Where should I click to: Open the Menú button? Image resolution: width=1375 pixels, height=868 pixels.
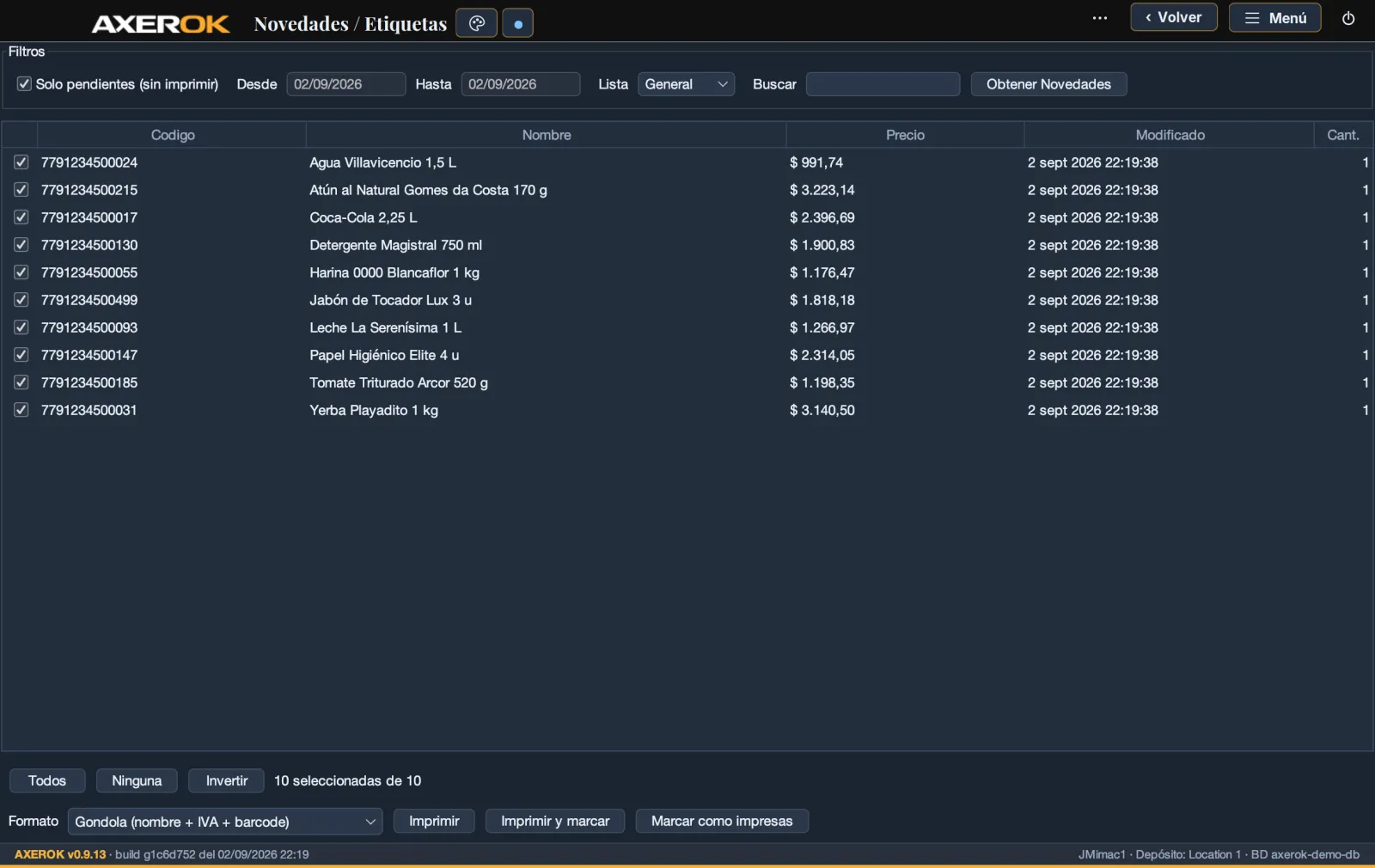coord(1275,18)
